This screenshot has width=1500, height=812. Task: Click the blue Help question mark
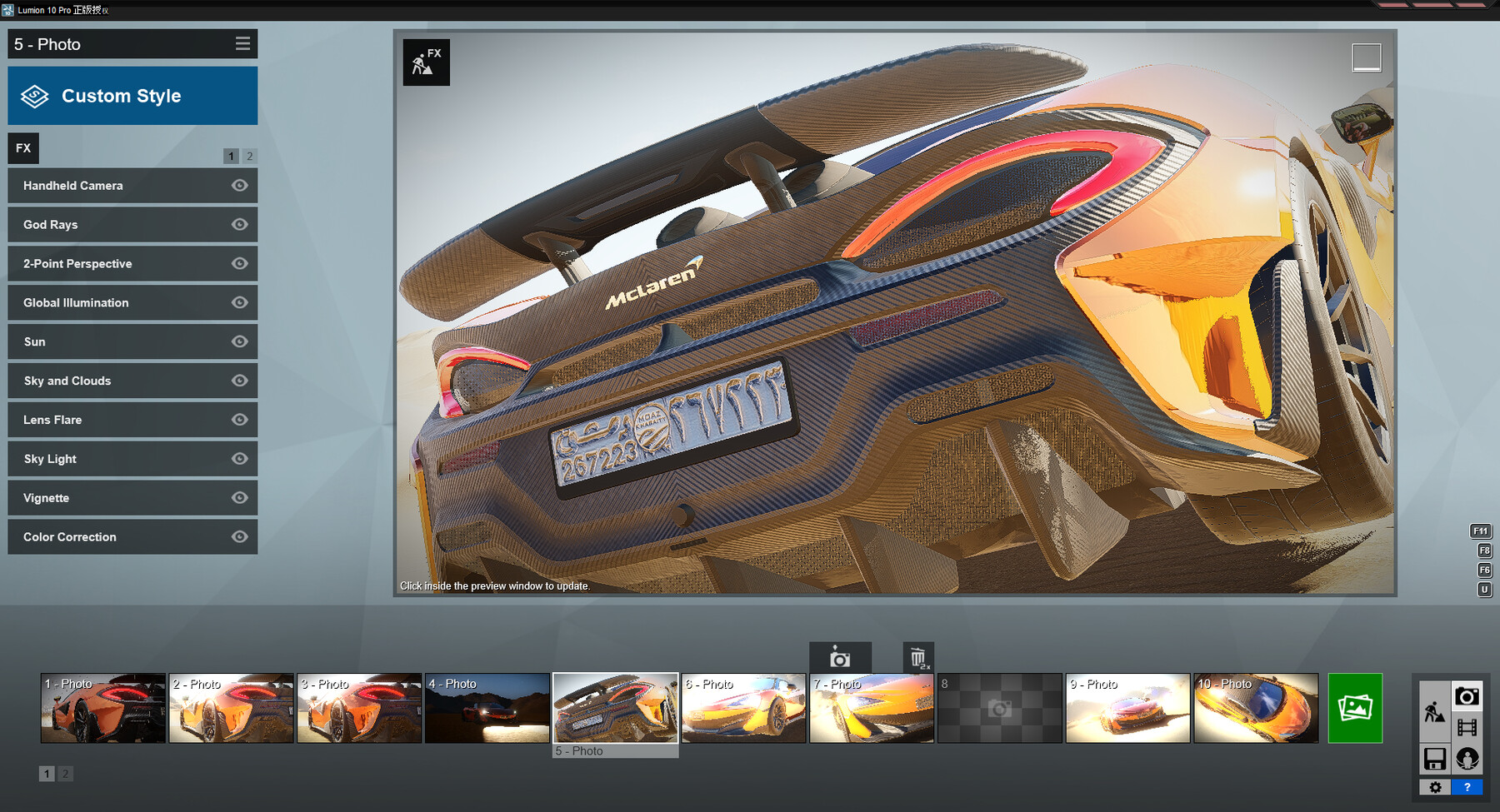[1467, 787]
